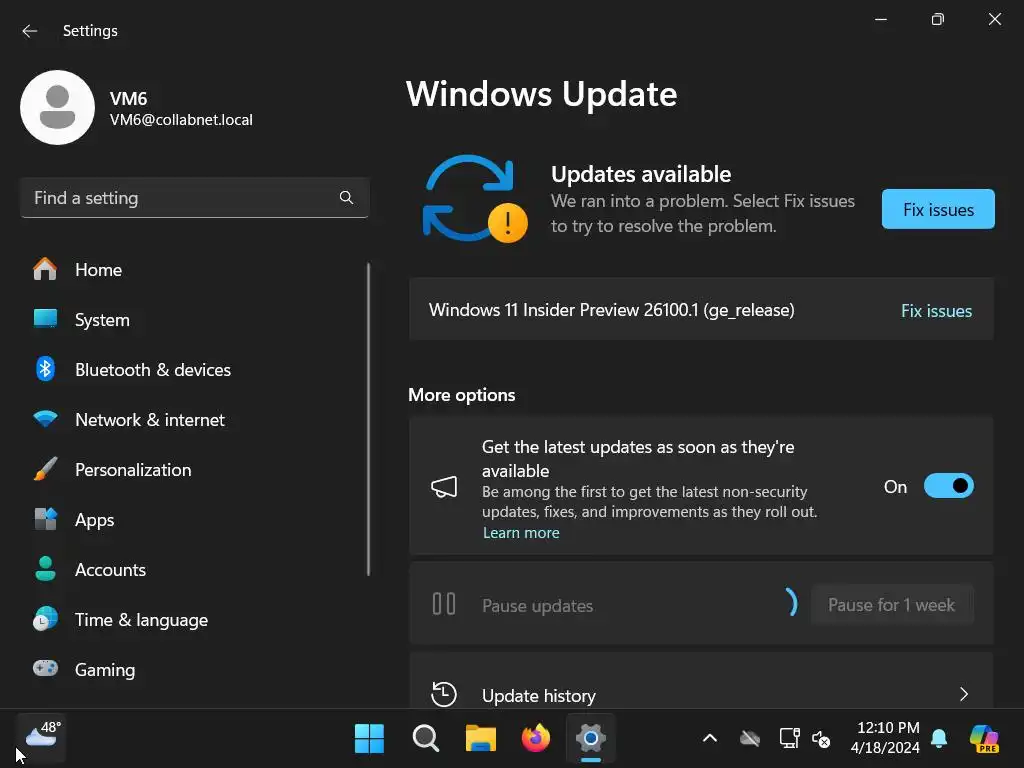Open the Windows Start button
Viewport: 1024px width, 768px height.
tap(369, 739)
